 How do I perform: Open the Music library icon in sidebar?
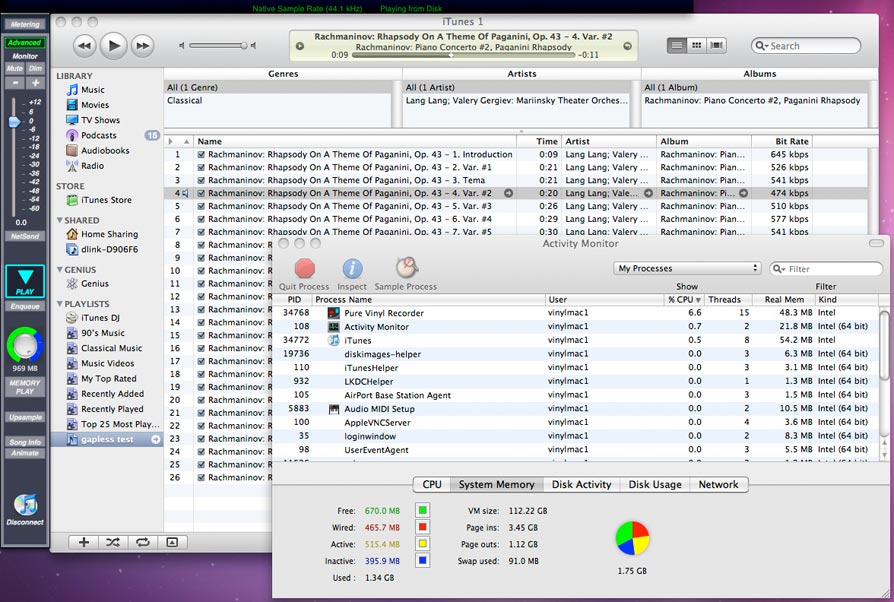[72, 90]
